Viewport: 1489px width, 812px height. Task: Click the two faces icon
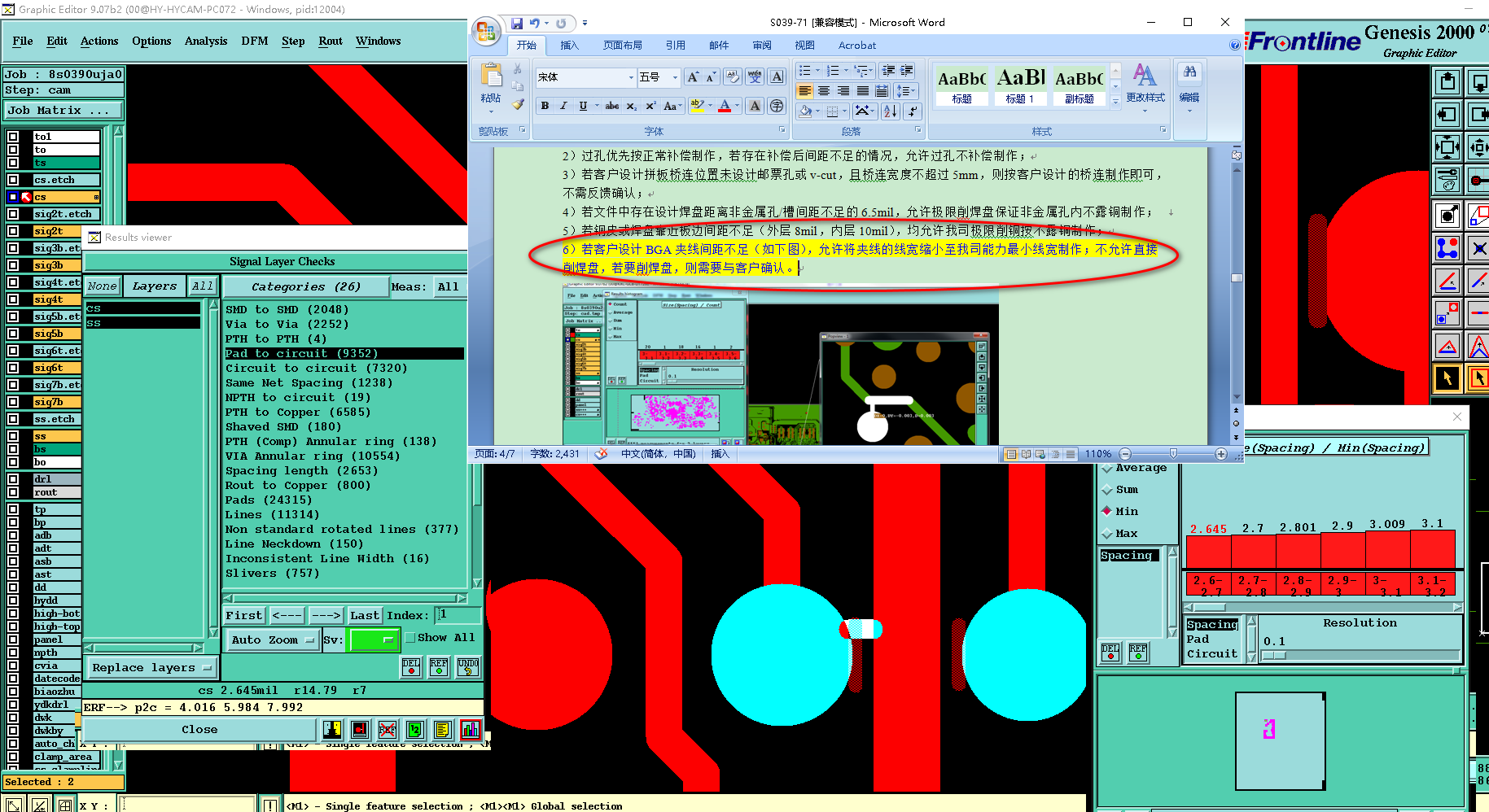coord(332,729)
